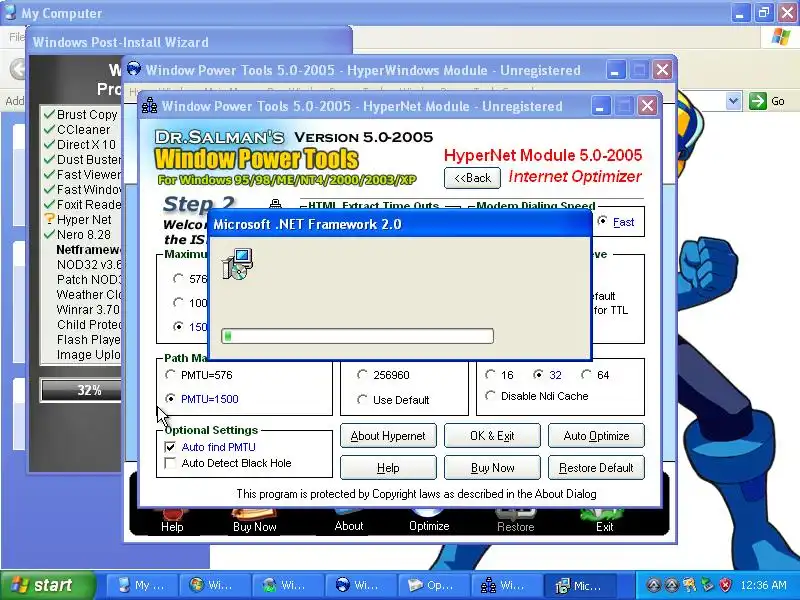This screenshot has height=600, width=800.
Task: Select 'Nero 8.28' in the wizard list
Action: 84,235
